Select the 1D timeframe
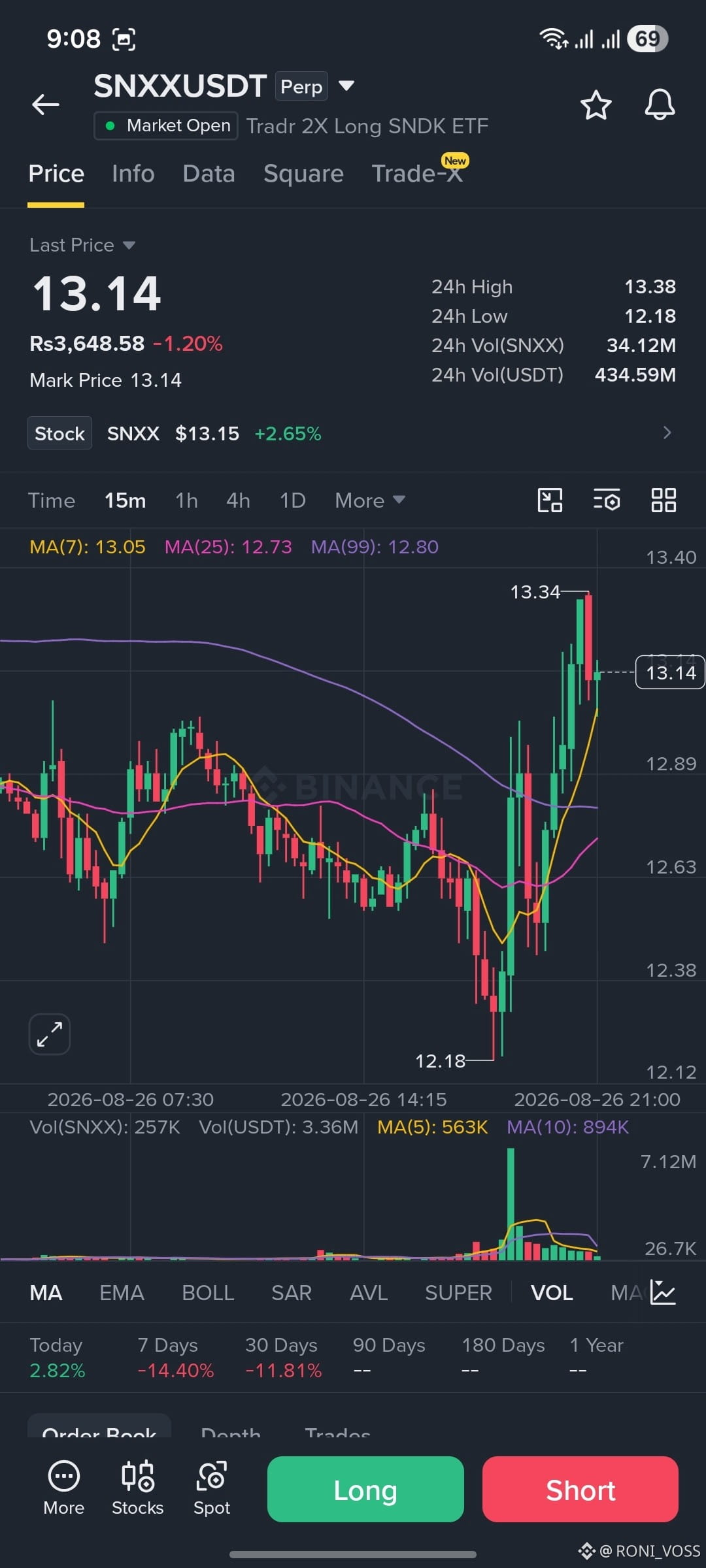The image size is (706, 1568). [292, 500]
